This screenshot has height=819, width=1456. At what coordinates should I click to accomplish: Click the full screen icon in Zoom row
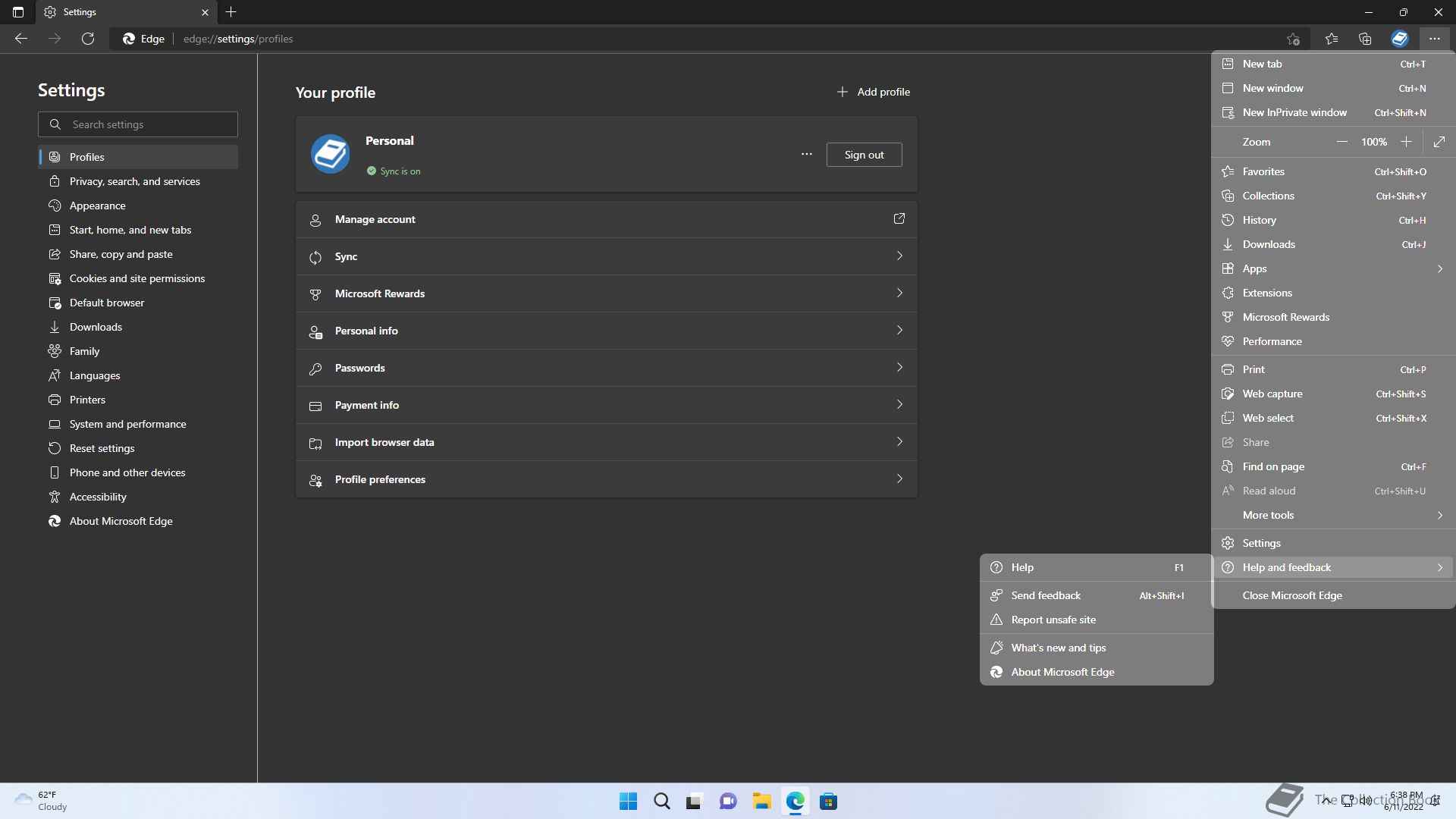[1439, 142]
